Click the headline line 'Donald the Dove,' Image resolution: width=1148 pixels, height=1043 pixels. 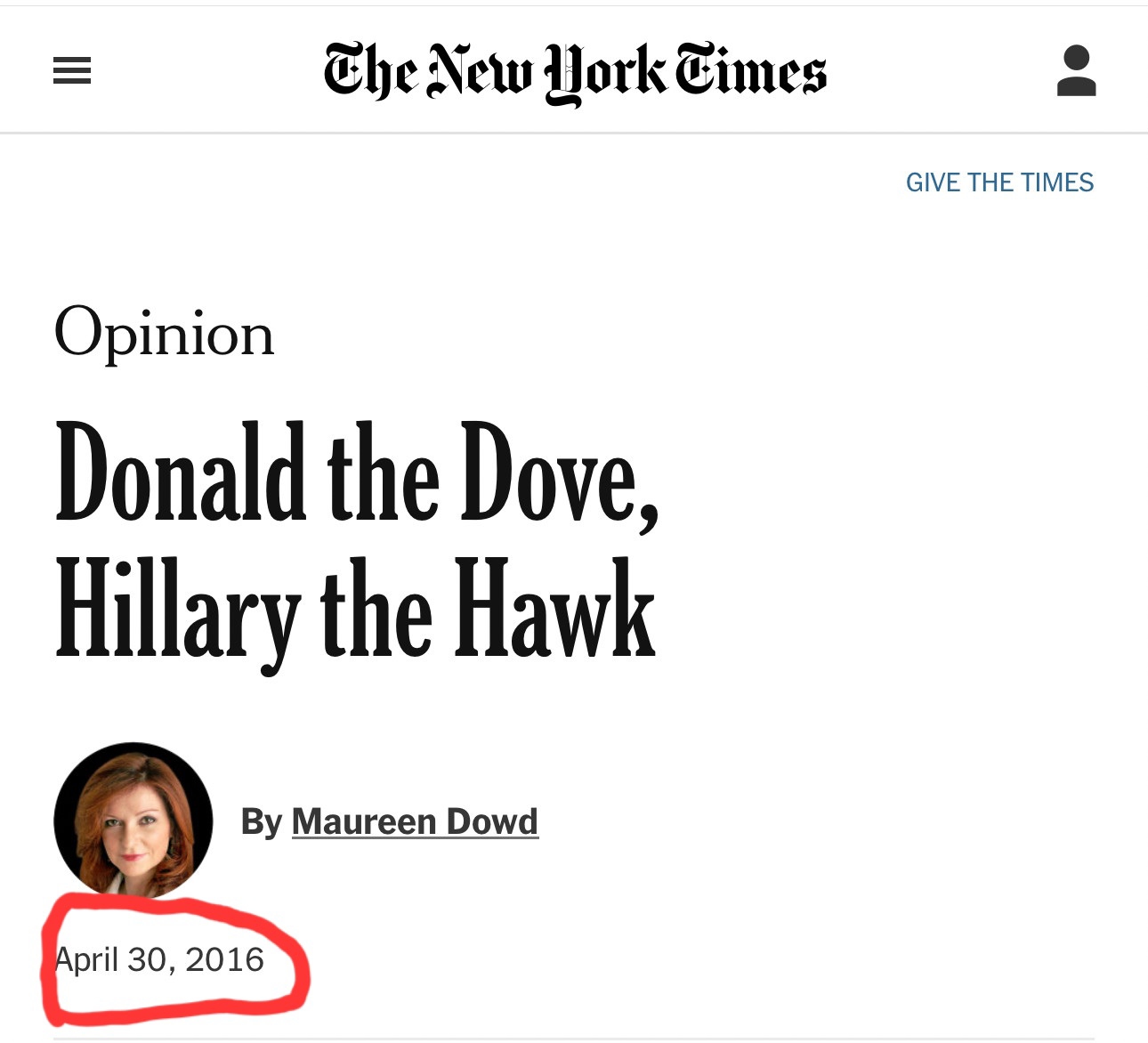point(356,472)
